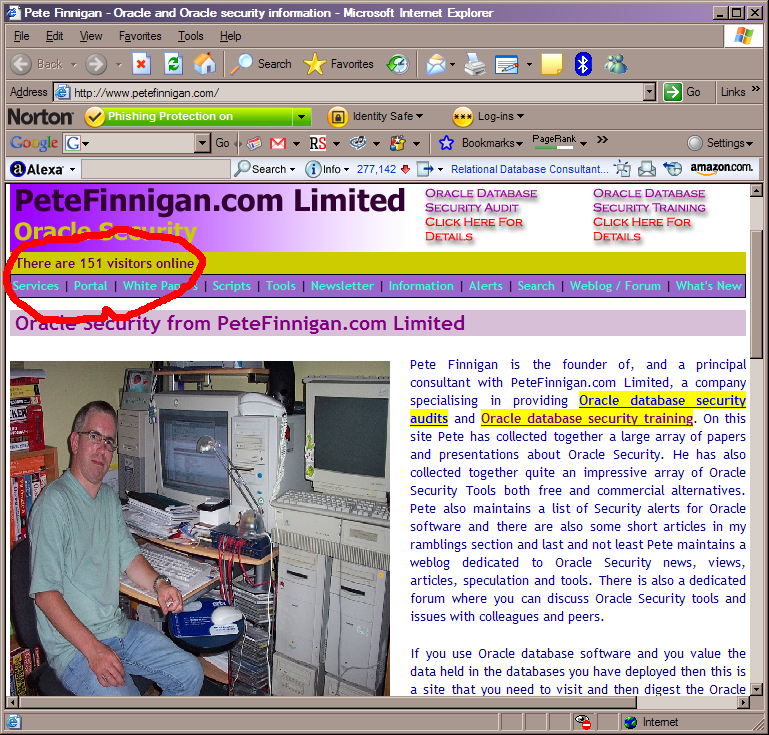The image size is (769, 735).
Task: Click the Alexa related links arrow icon
Action: coord(425,169)
